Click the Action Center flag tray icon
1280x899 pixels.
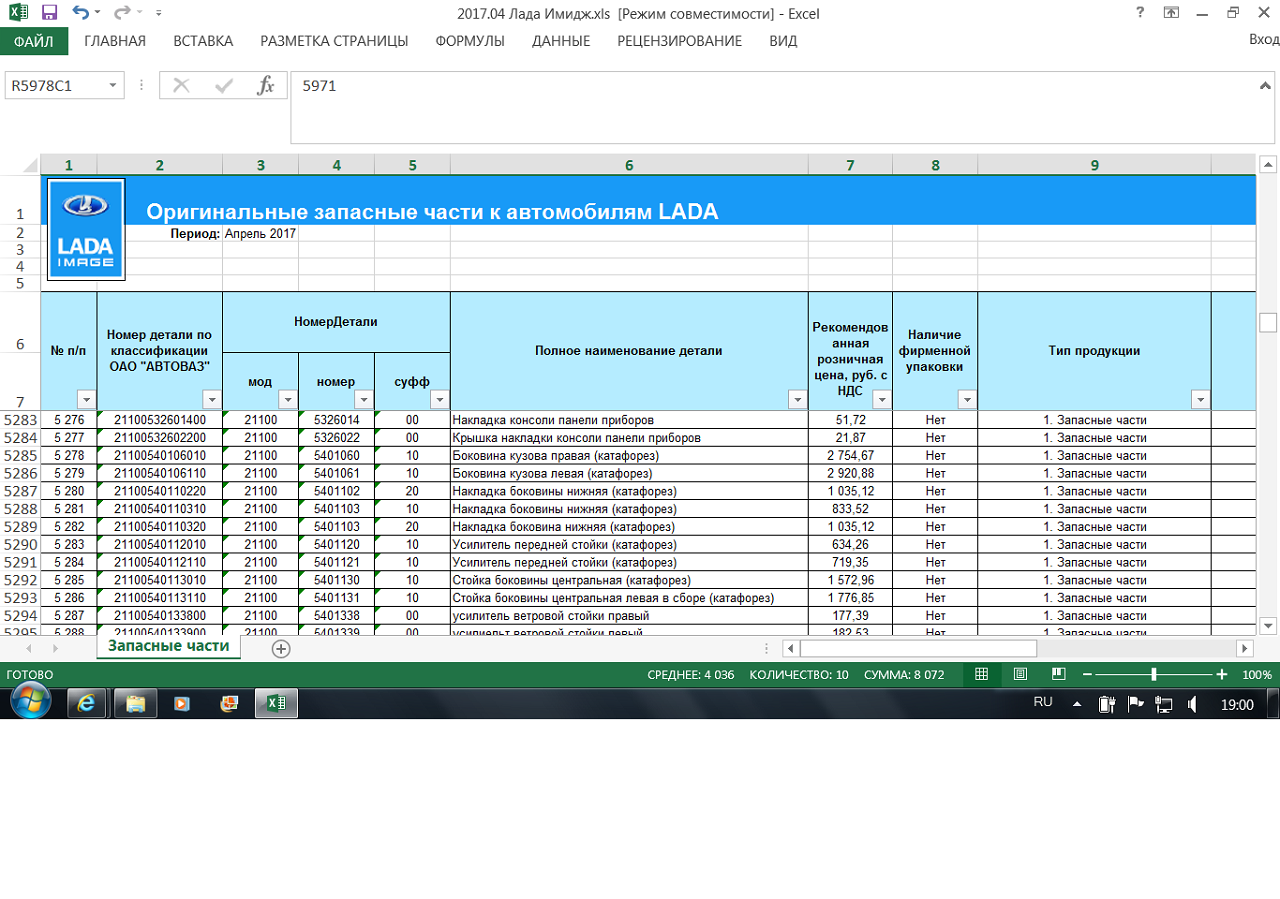[x=1135, y=704]
